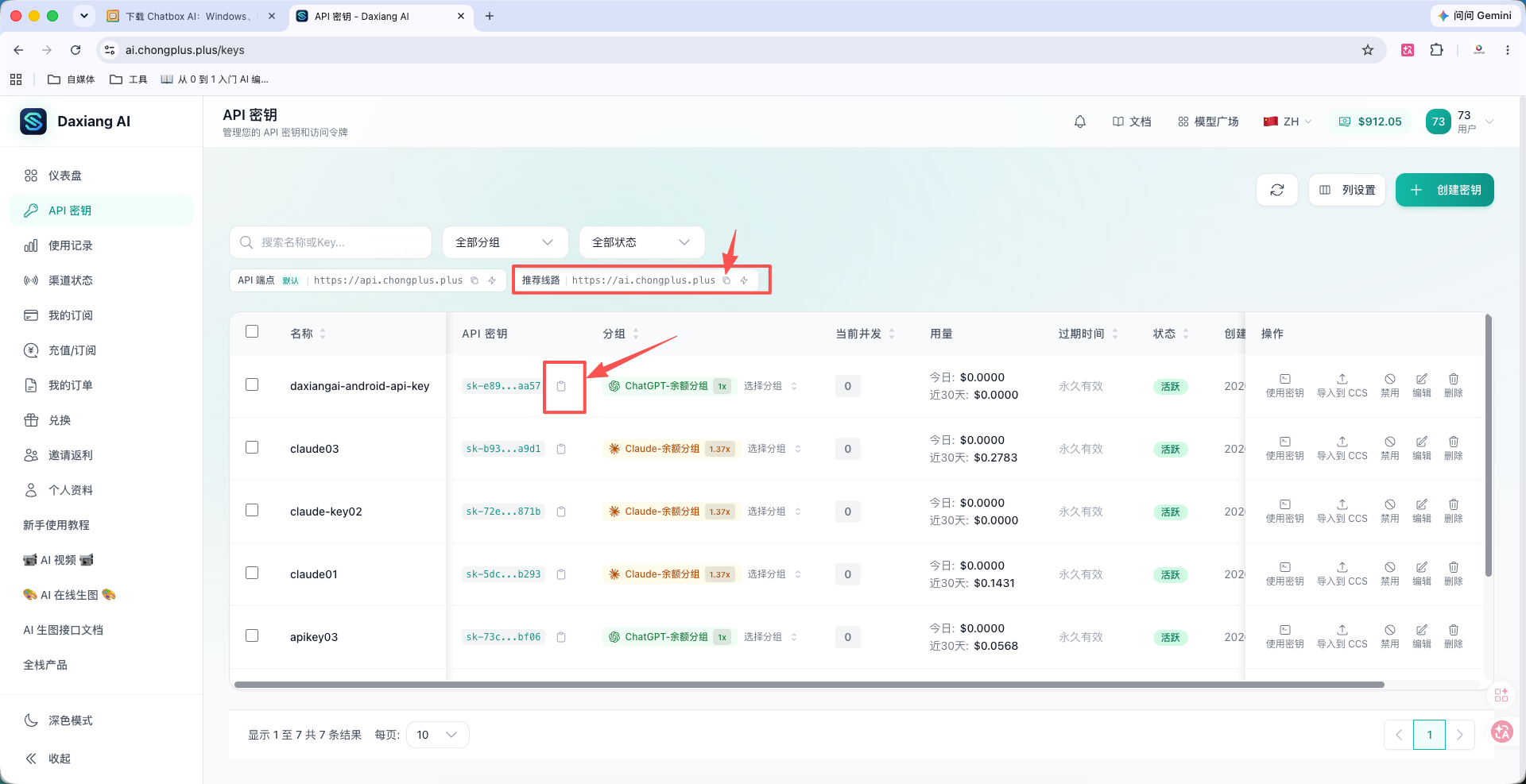Disable the claude-key02 key
Screen dimensions: 1526x784
click(1389, 511)
